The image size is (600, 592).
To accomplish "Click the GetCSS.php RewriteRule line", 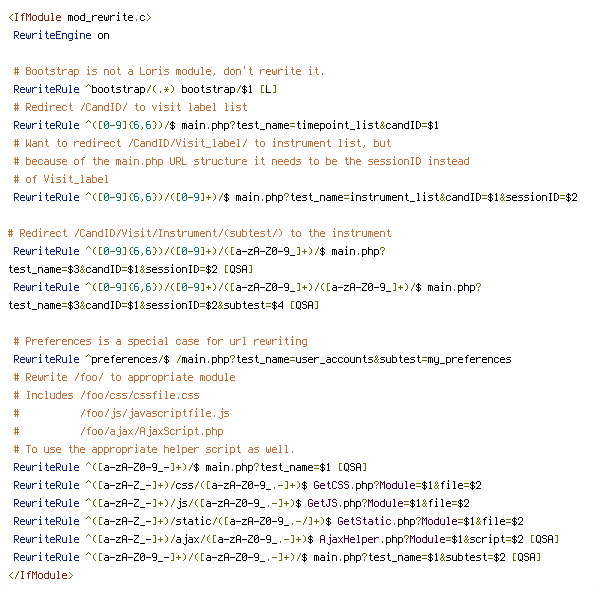I will click(x=247, y=485).
